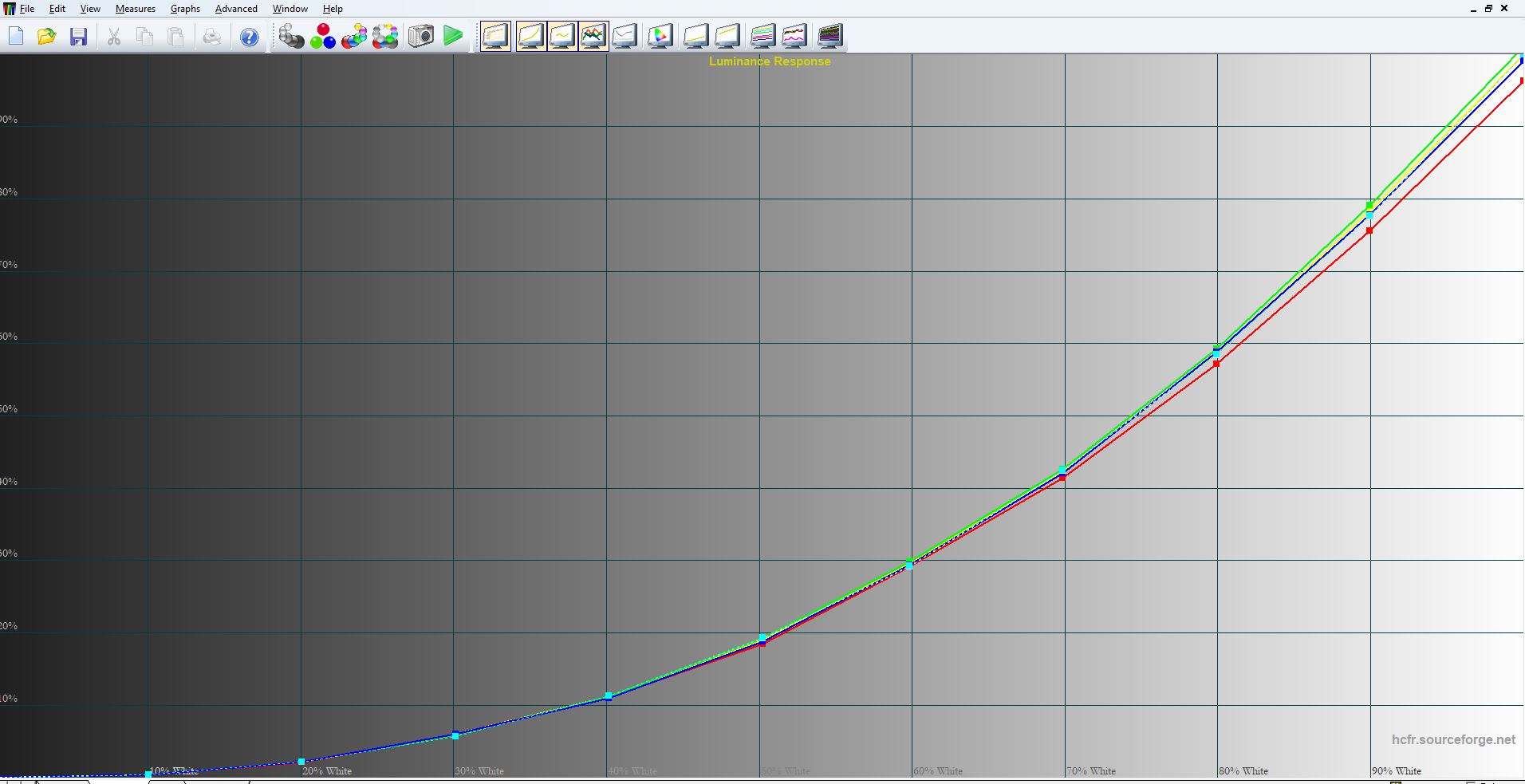This screenshot has height=784, width=1525.
Task: Click the Luminance Response graph title
Action: [770, 61]
